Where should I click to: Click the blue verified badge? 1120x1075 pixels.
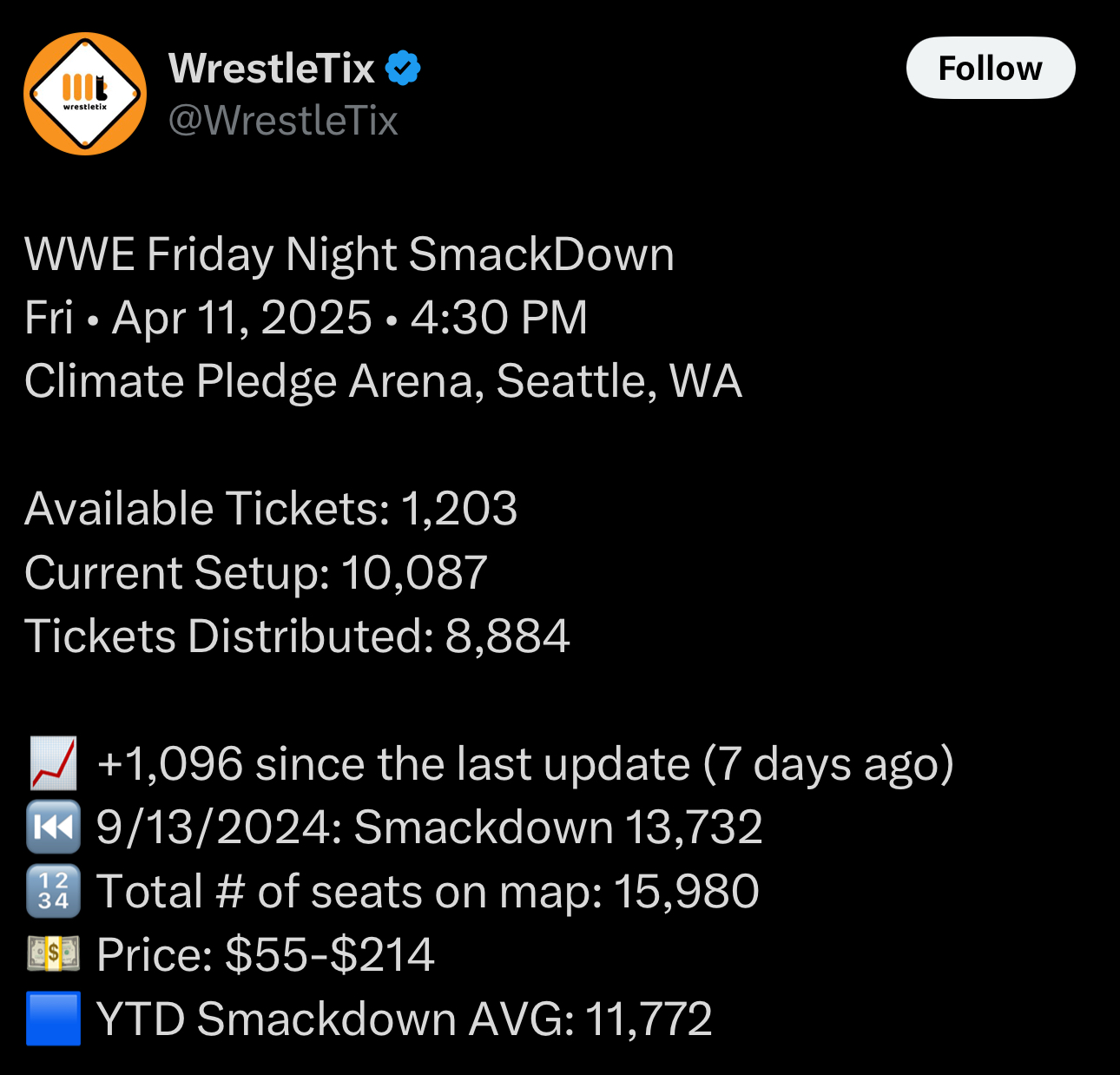click(x=403, y=68)
